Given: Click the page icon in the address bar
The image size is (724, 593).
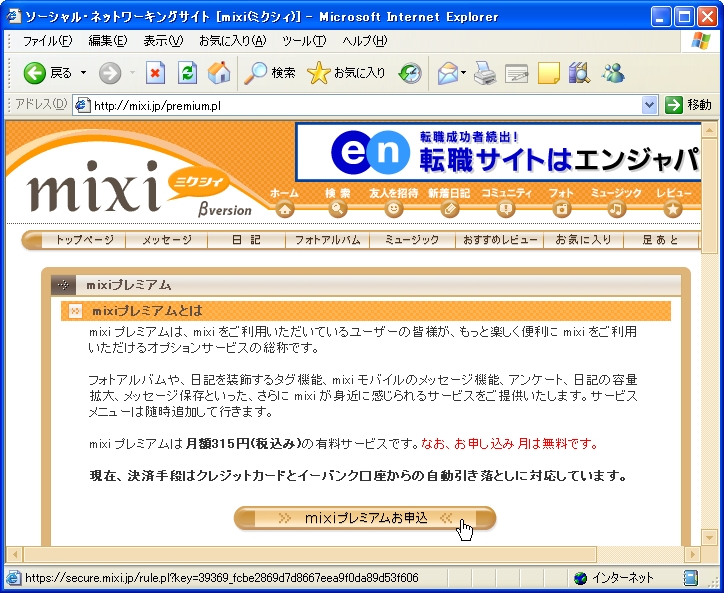Looking at the screenshot, I should pyautogui.click(x=83, y=106).
